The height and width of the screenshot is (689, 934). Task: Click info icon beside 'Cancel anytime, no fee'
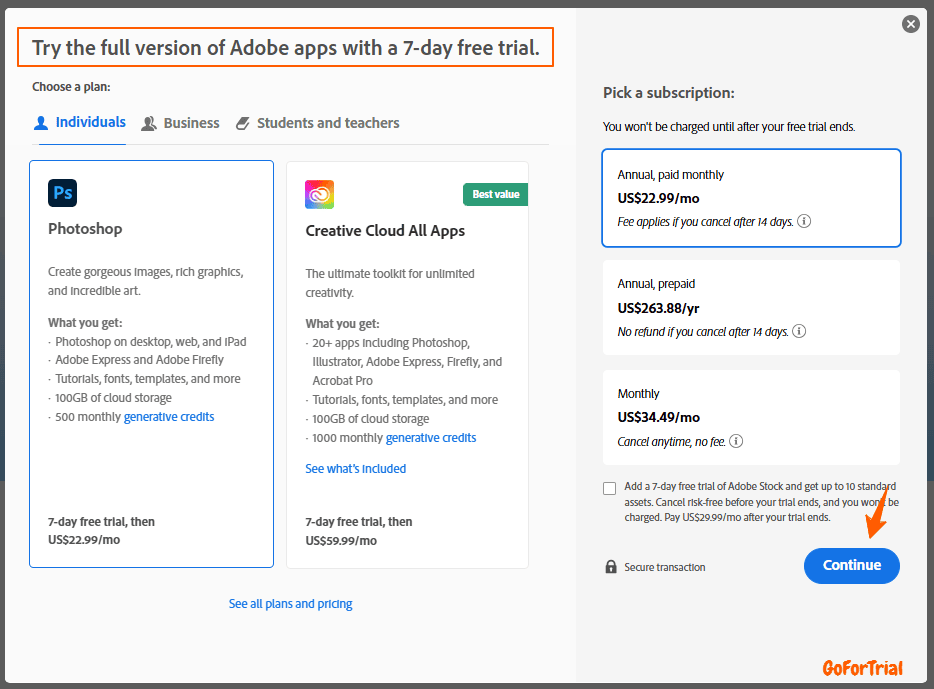736,441
